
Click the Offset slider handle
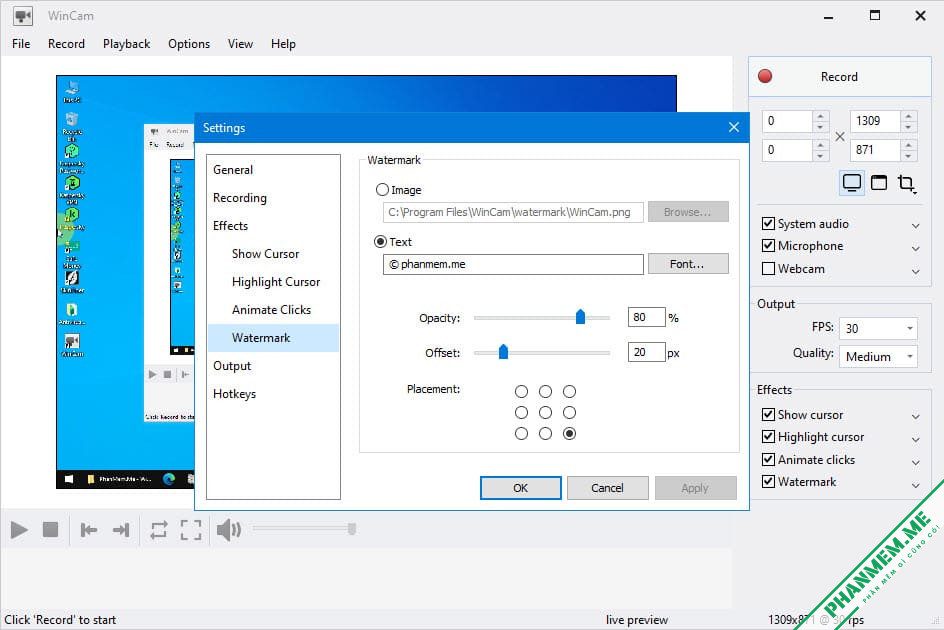503,352
